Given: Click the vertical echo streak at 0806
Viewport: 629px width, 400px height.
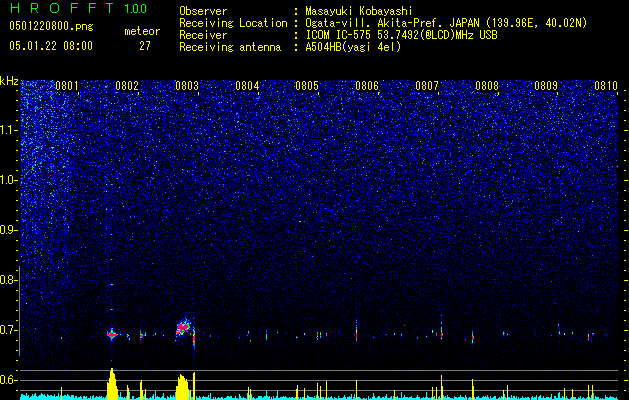Looking at the screenshot, I should (356, 331).
